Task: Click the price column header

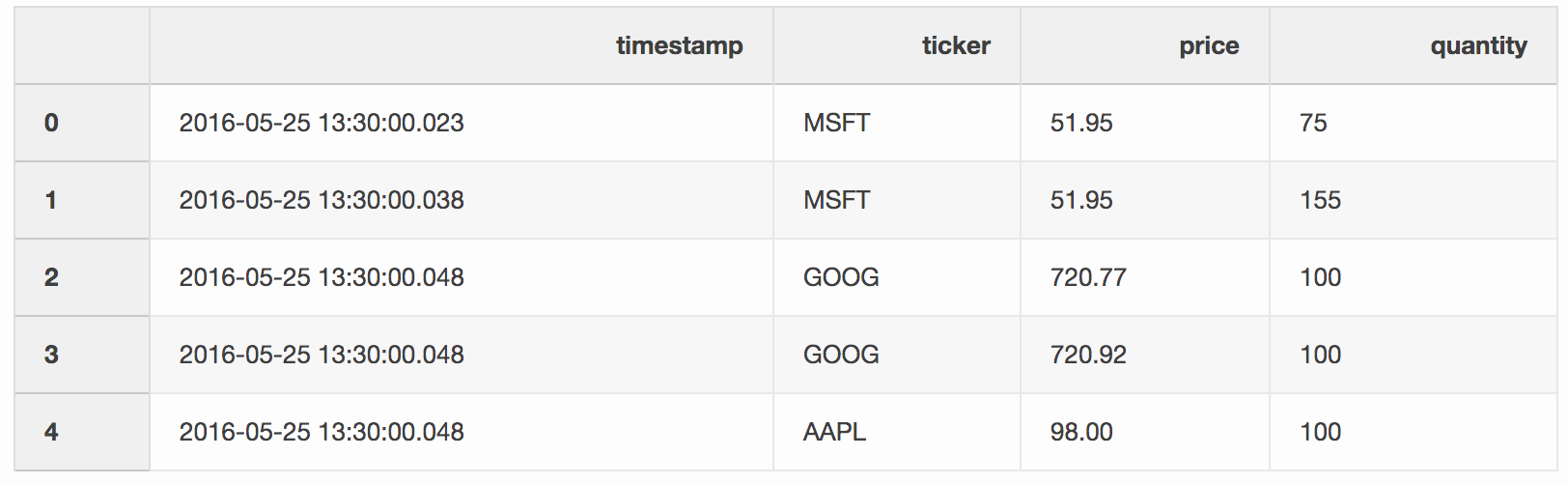Action: pos(1208,45)
